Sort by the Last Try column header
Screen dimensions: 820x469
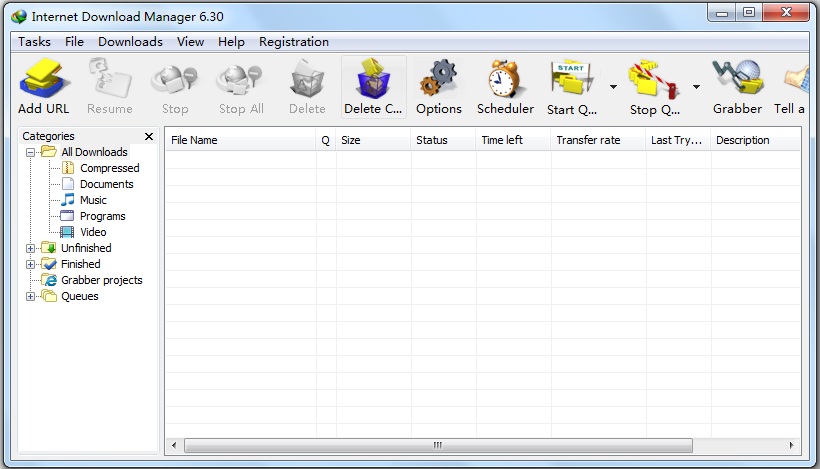tap(678, 140)
